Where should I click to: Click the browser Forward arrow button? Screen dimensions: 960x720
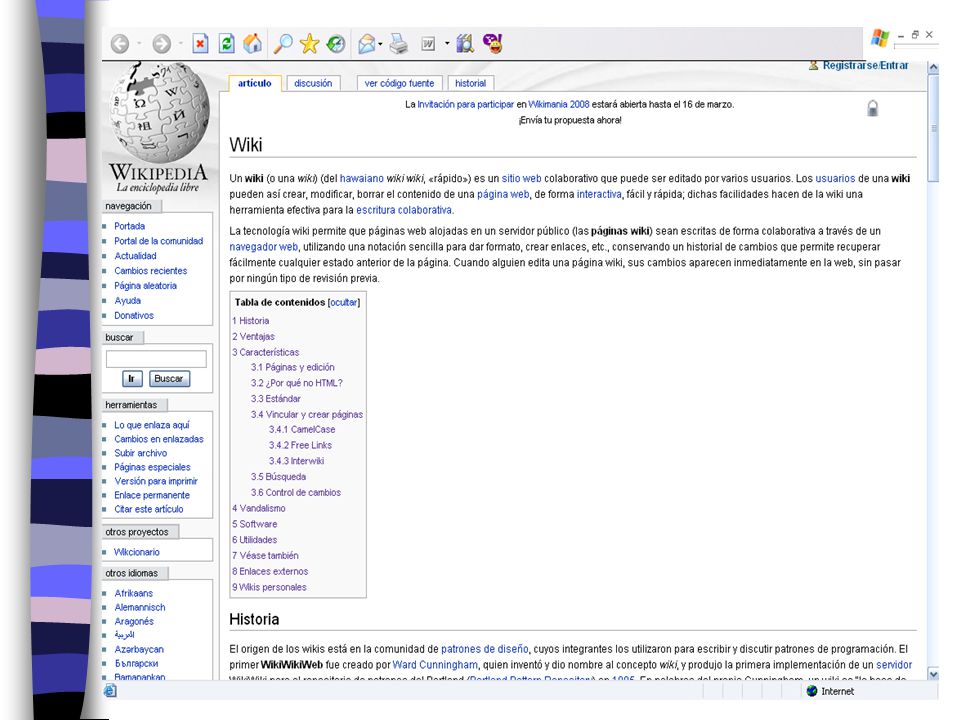click(162, 43)
